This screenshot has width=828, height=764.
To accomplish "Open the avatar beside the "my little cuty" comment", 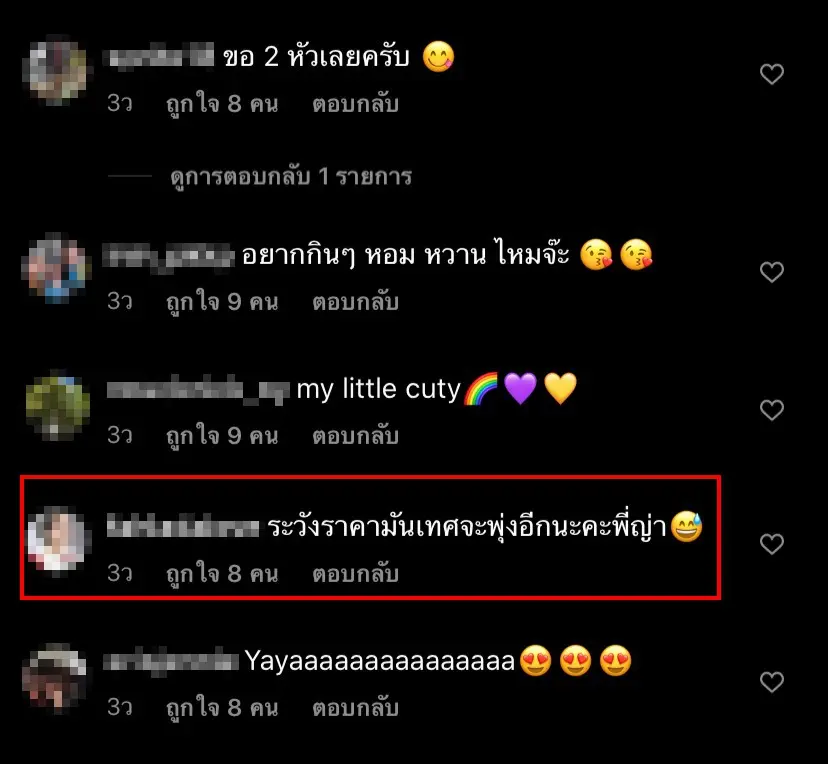I will (x=57, y=406).
